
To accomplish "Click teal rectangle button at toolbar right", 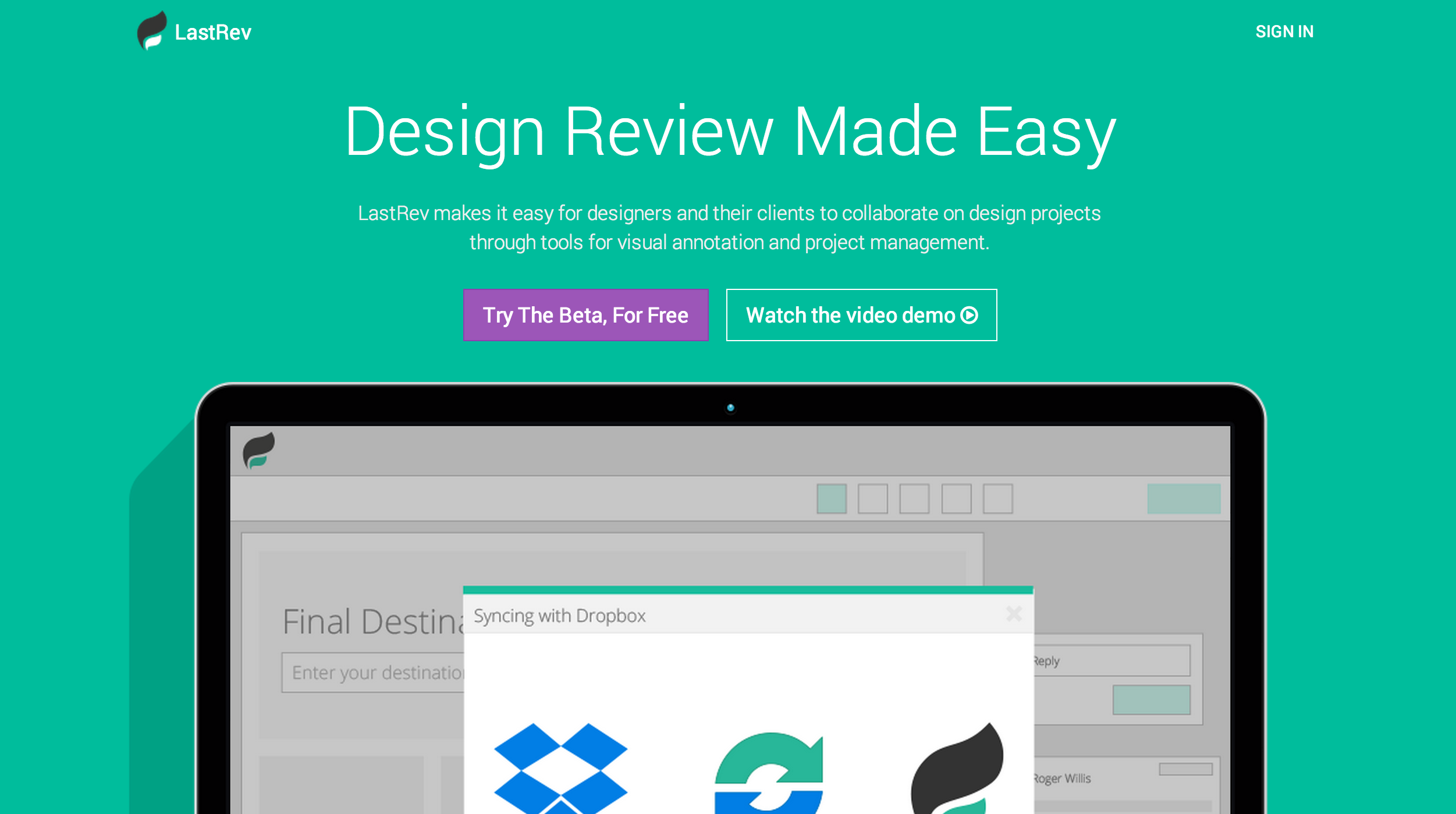I will (x=1183, y=498).
